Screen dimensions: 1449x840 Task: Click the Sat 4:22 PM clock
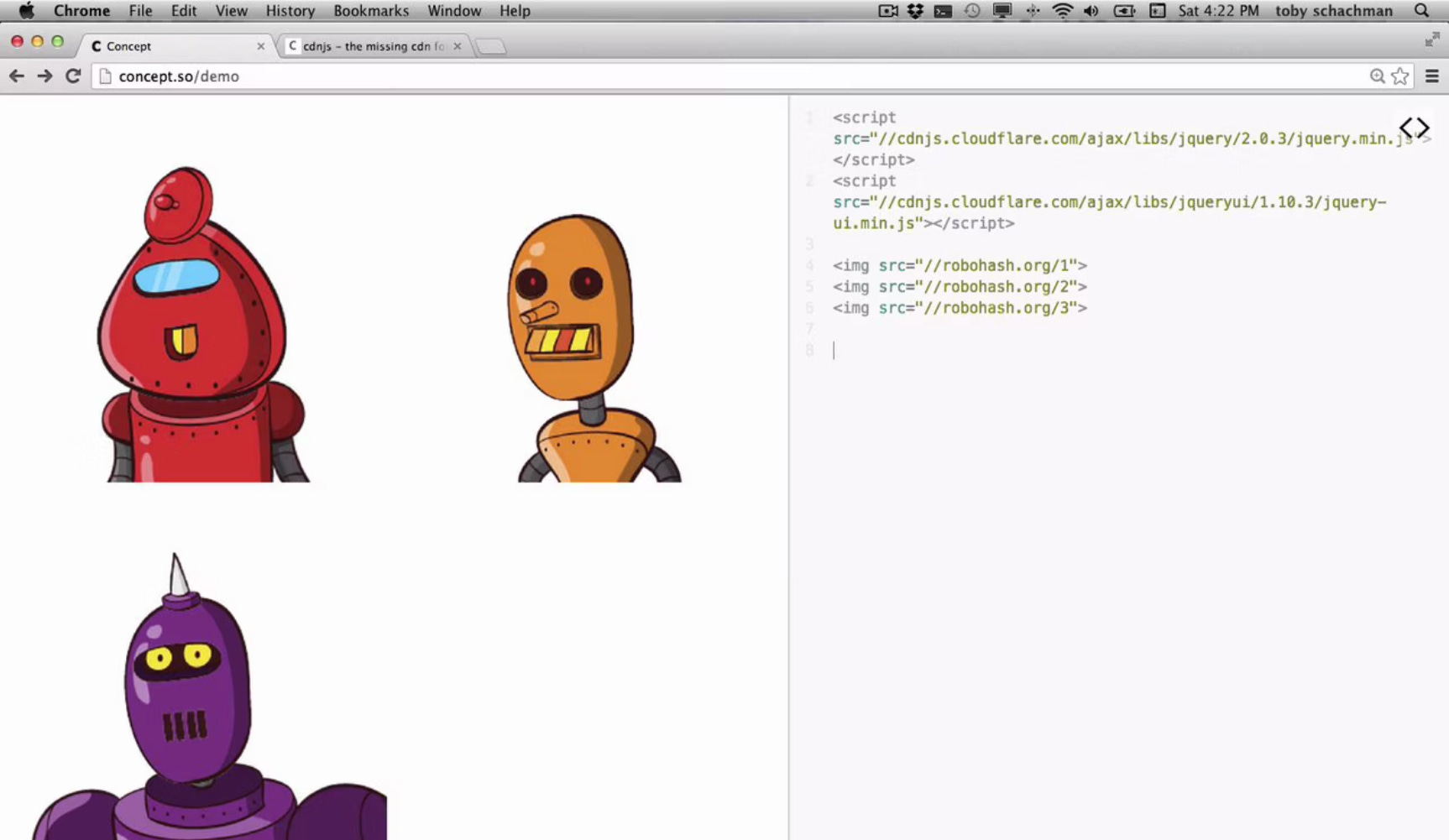(1218, 11)
